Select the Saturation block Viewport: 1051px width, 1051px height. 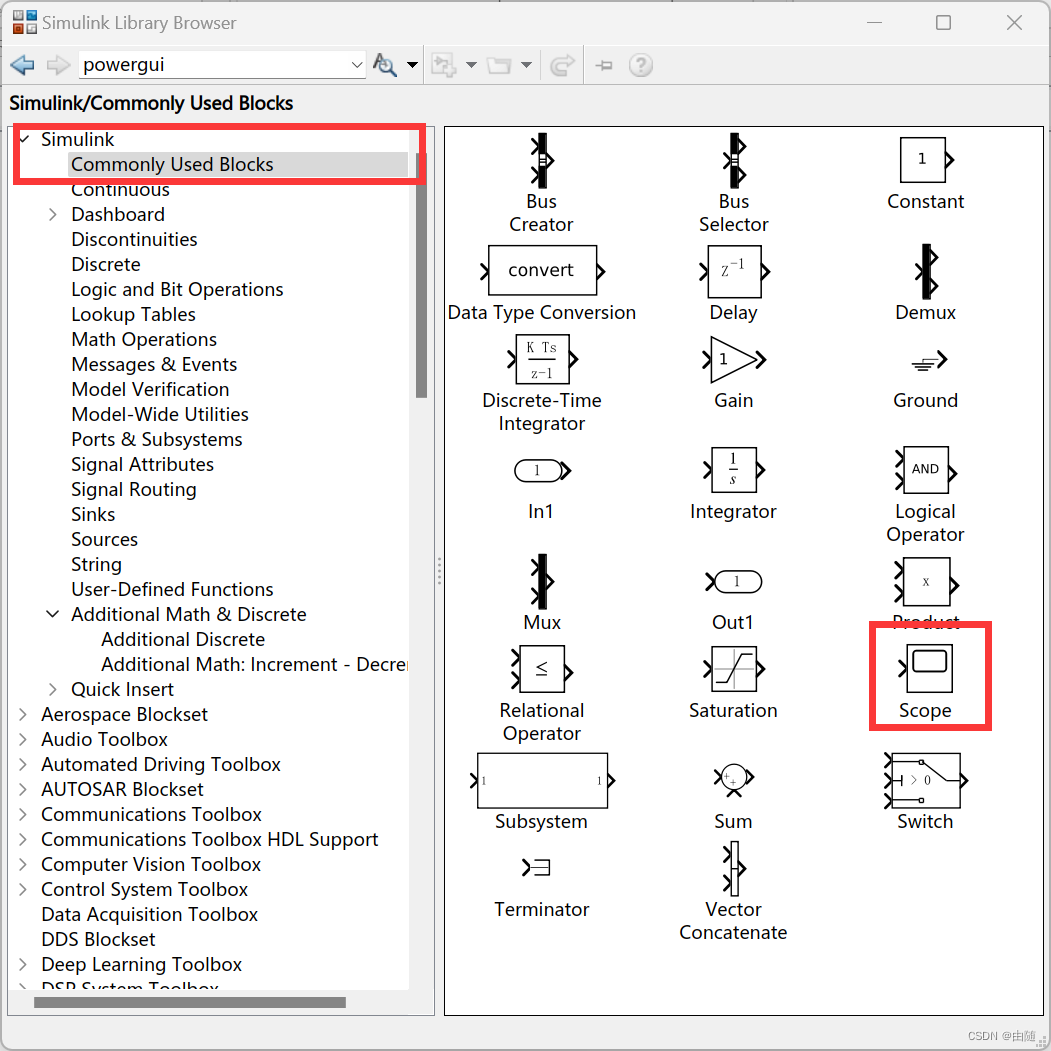[734, 669]
